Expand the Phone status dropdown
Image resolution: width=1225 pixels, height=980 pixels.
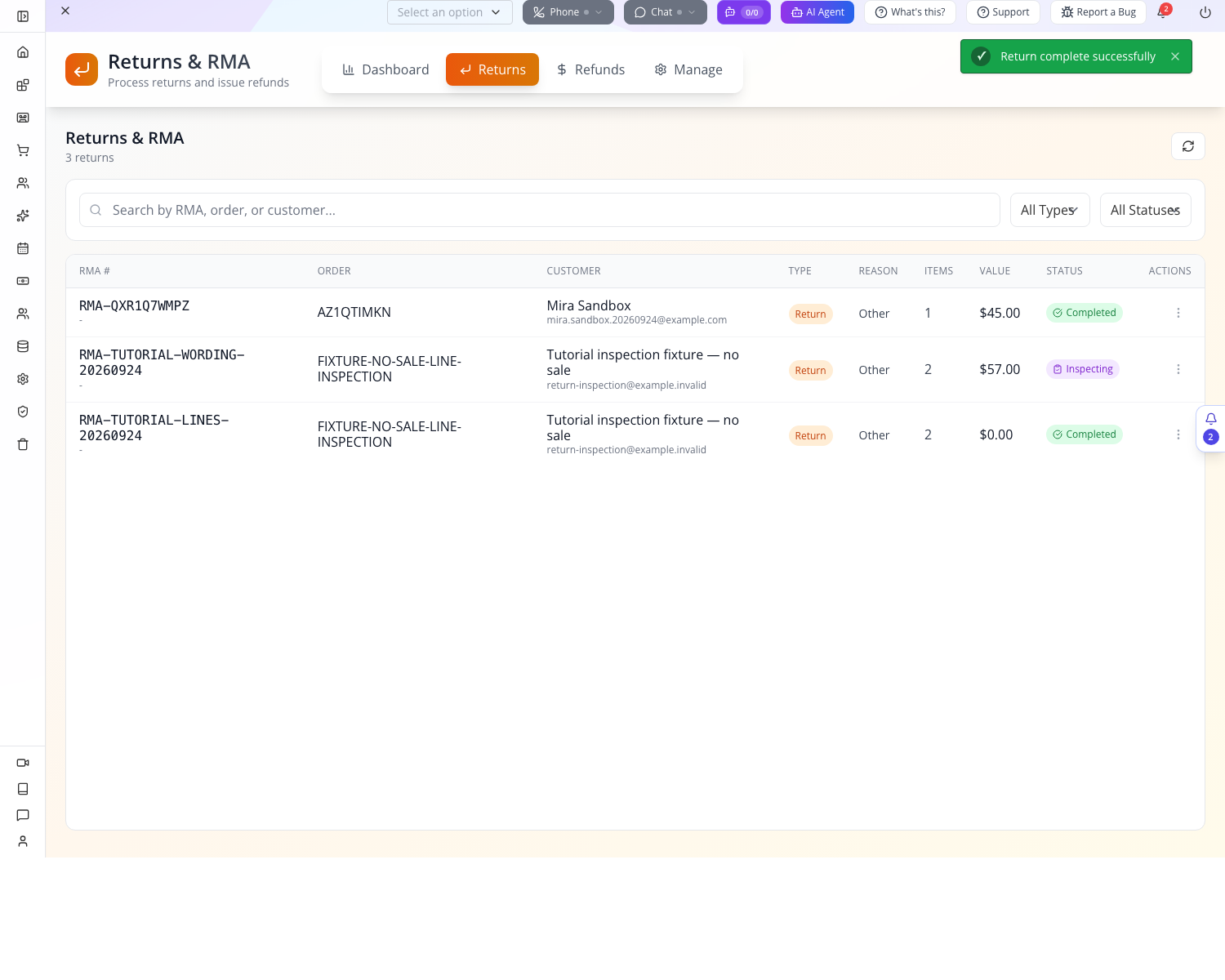click(x=568, y=12)
